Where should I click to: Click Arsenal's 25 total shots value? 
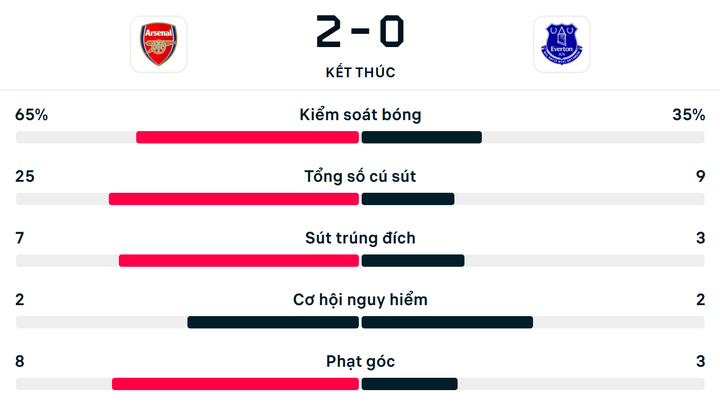25,177
